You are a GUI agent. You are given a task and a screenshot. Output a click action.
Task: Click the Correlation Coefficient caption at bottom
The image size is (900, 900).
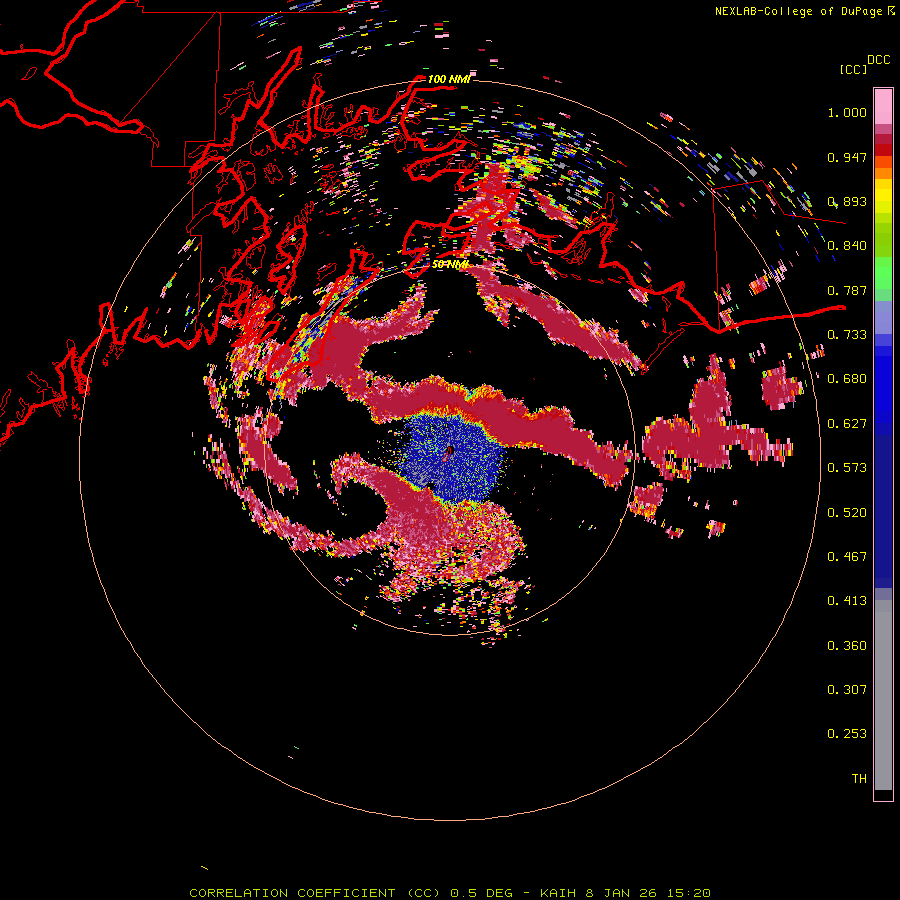pyautogui.click(x=450, y=893)
